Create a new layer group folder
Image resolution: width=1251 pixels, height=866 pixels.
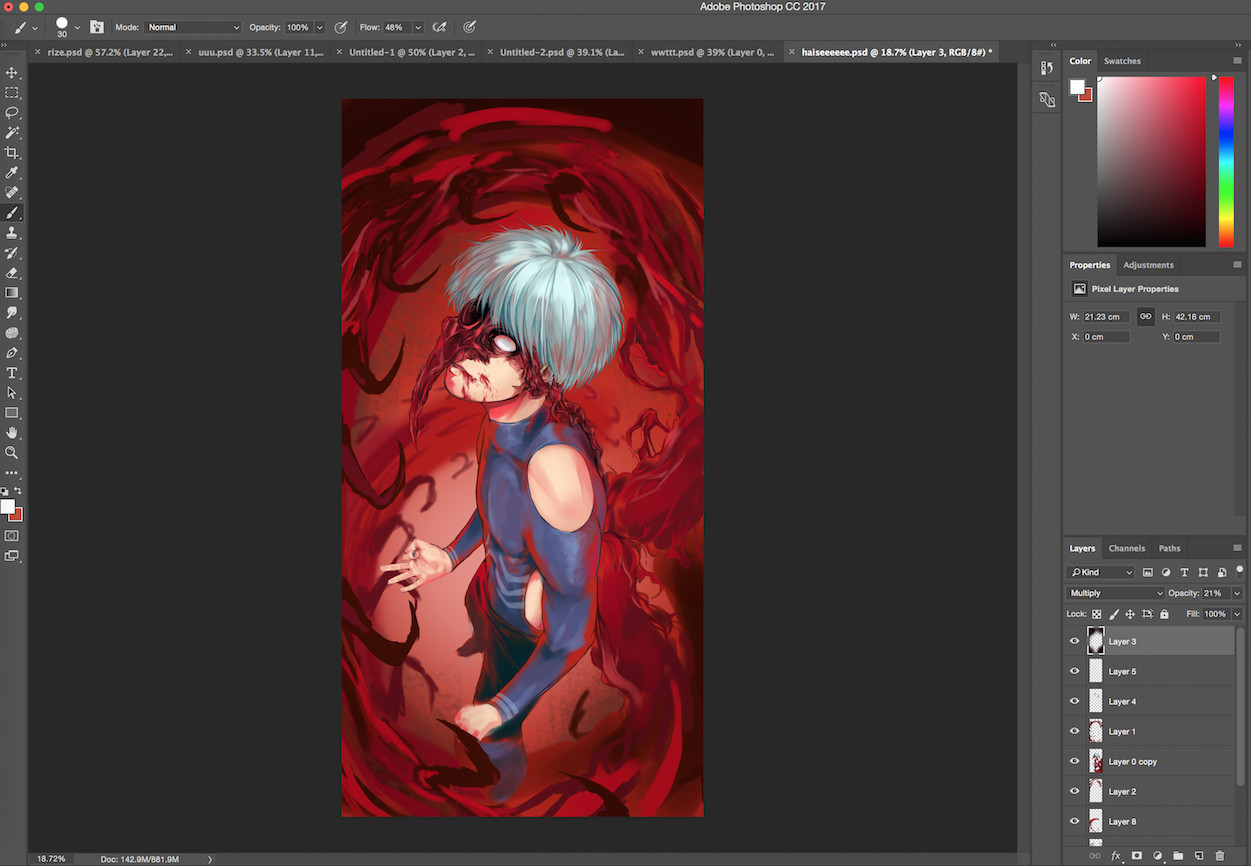click(1178, 856)
